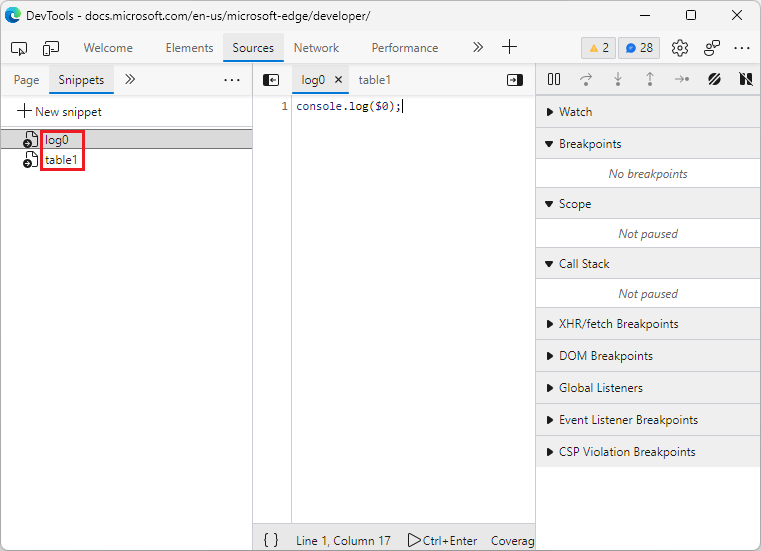The height and width of the screenshot is (551, 761).
Task: Collapse the Scope section
Action: pos(648,204)
